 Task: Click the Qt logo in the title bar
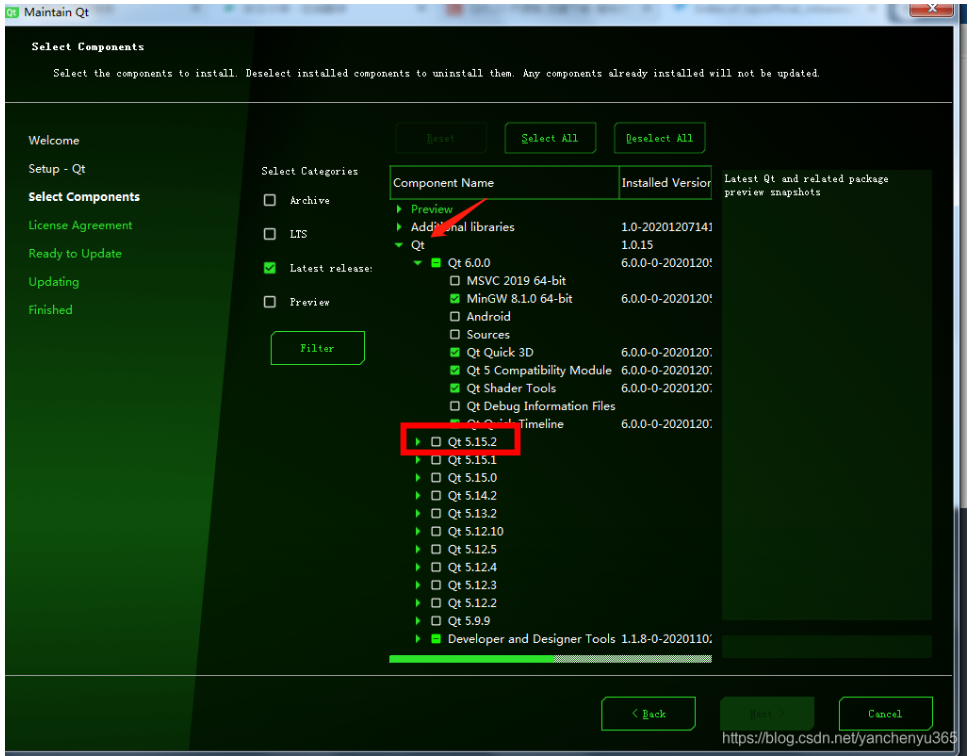click(x=10, y=12)
